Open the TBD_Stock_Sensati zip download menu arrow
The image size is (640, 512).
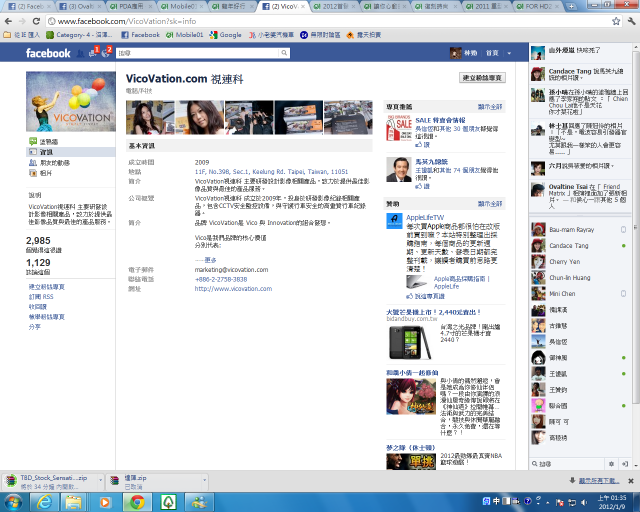100,481
